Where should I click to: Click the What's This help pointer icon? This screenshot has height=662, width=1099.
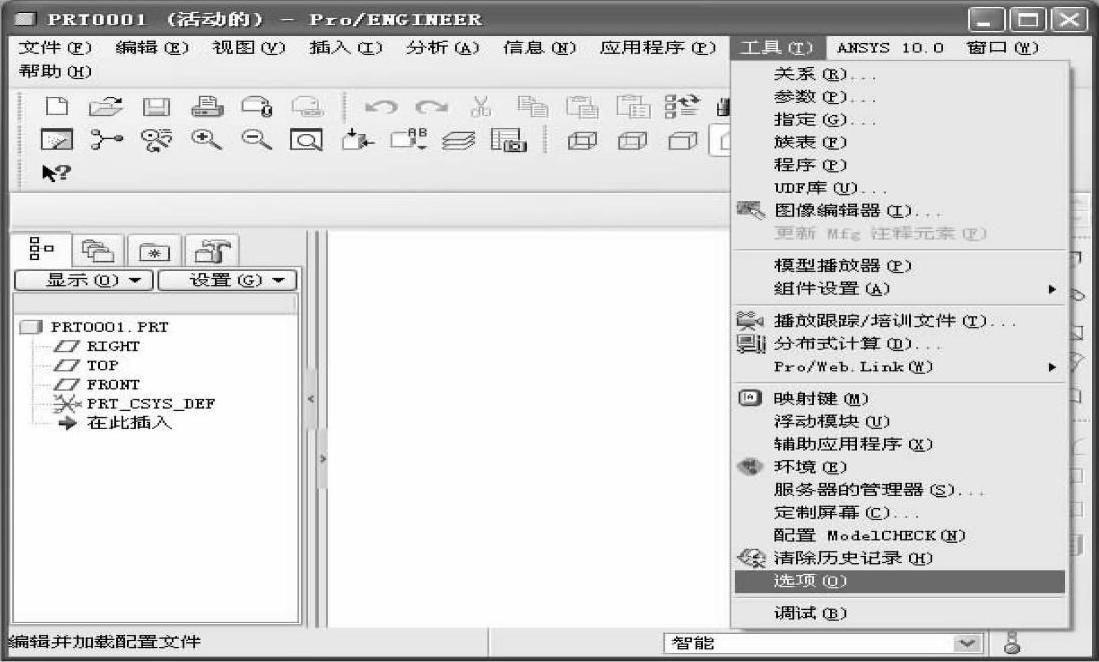coord(56,172)
